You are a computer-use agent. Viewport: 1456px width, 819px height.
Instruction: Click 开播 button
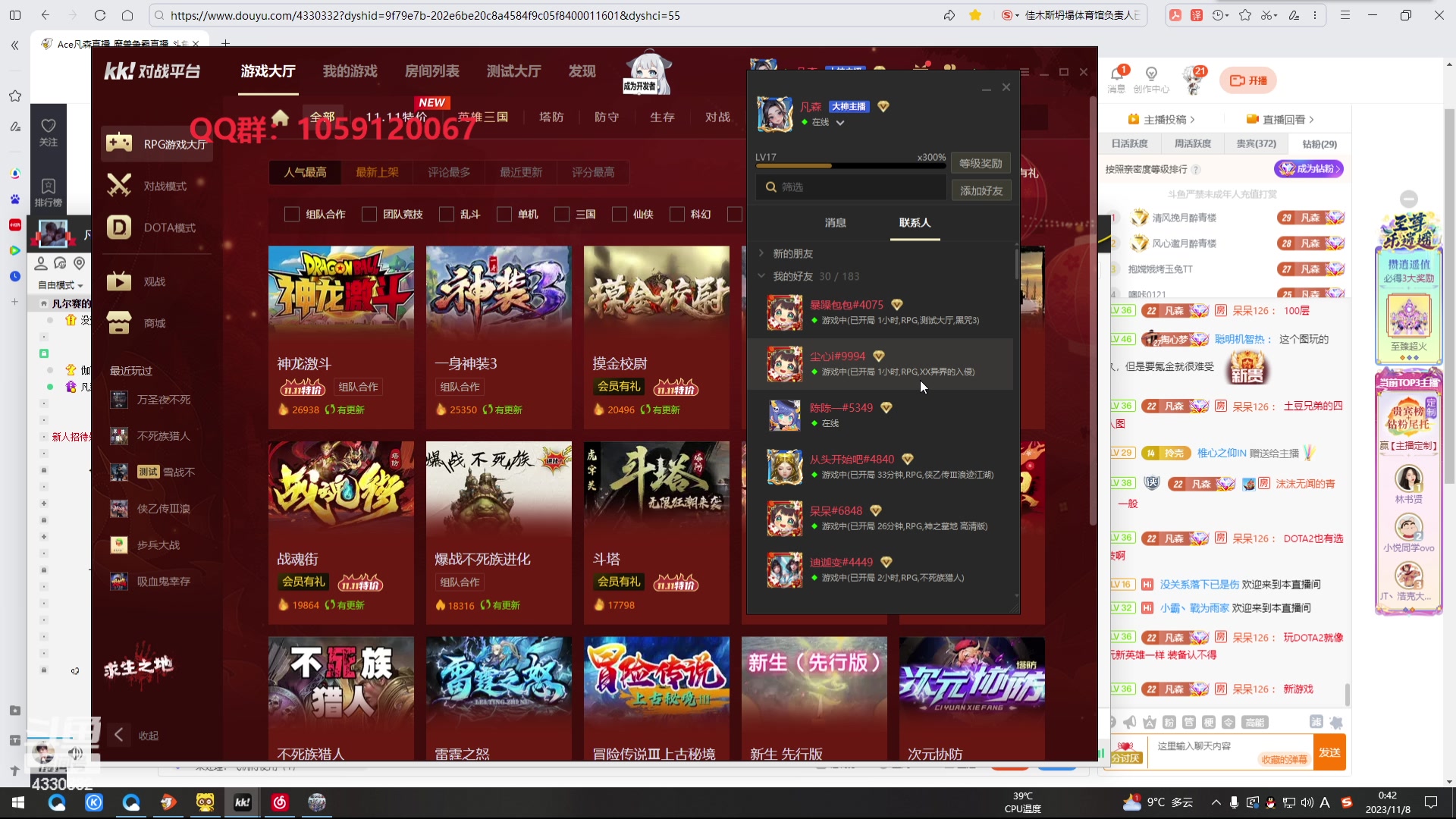(x=1248, y=80)
